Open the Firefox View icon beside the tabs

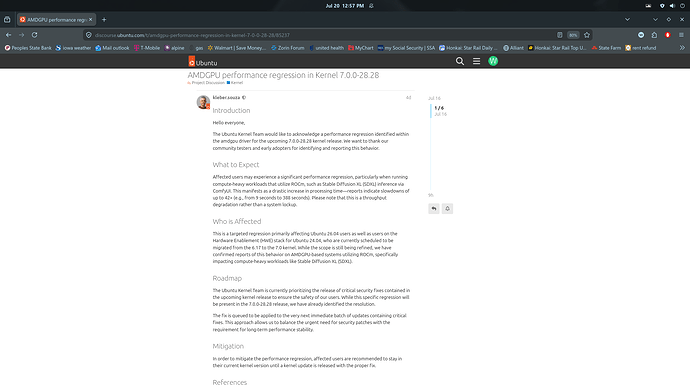point(7,19)
